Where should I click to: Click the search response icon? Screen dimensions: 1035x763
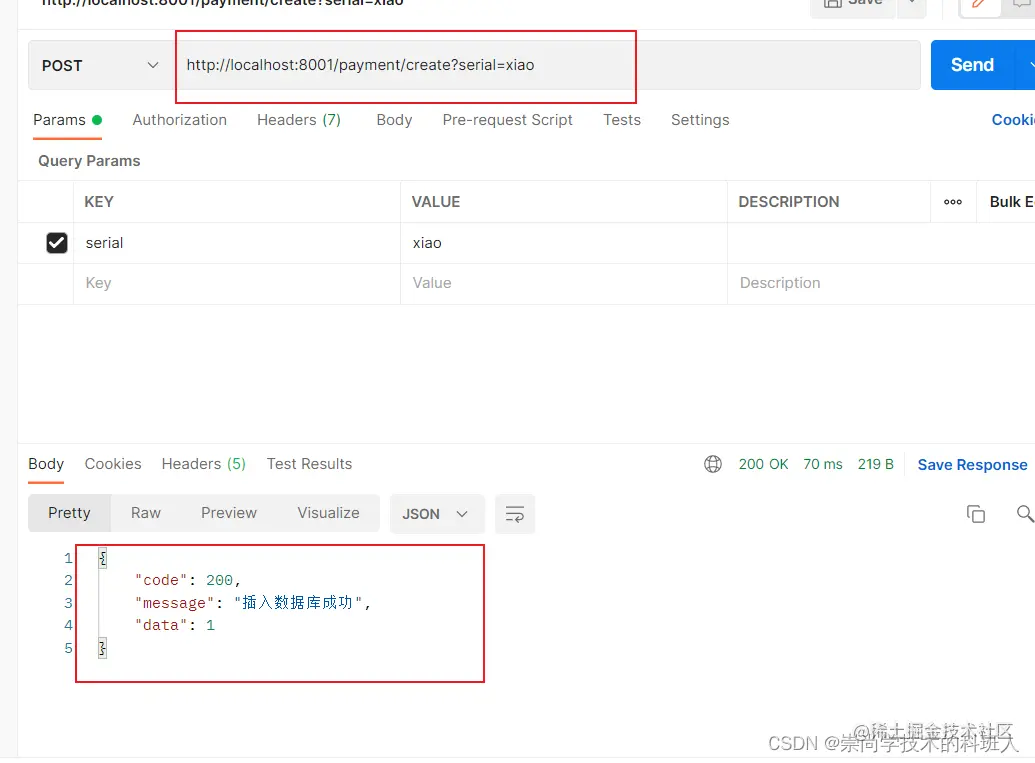pyautogui.click(x=1025, y=514)
